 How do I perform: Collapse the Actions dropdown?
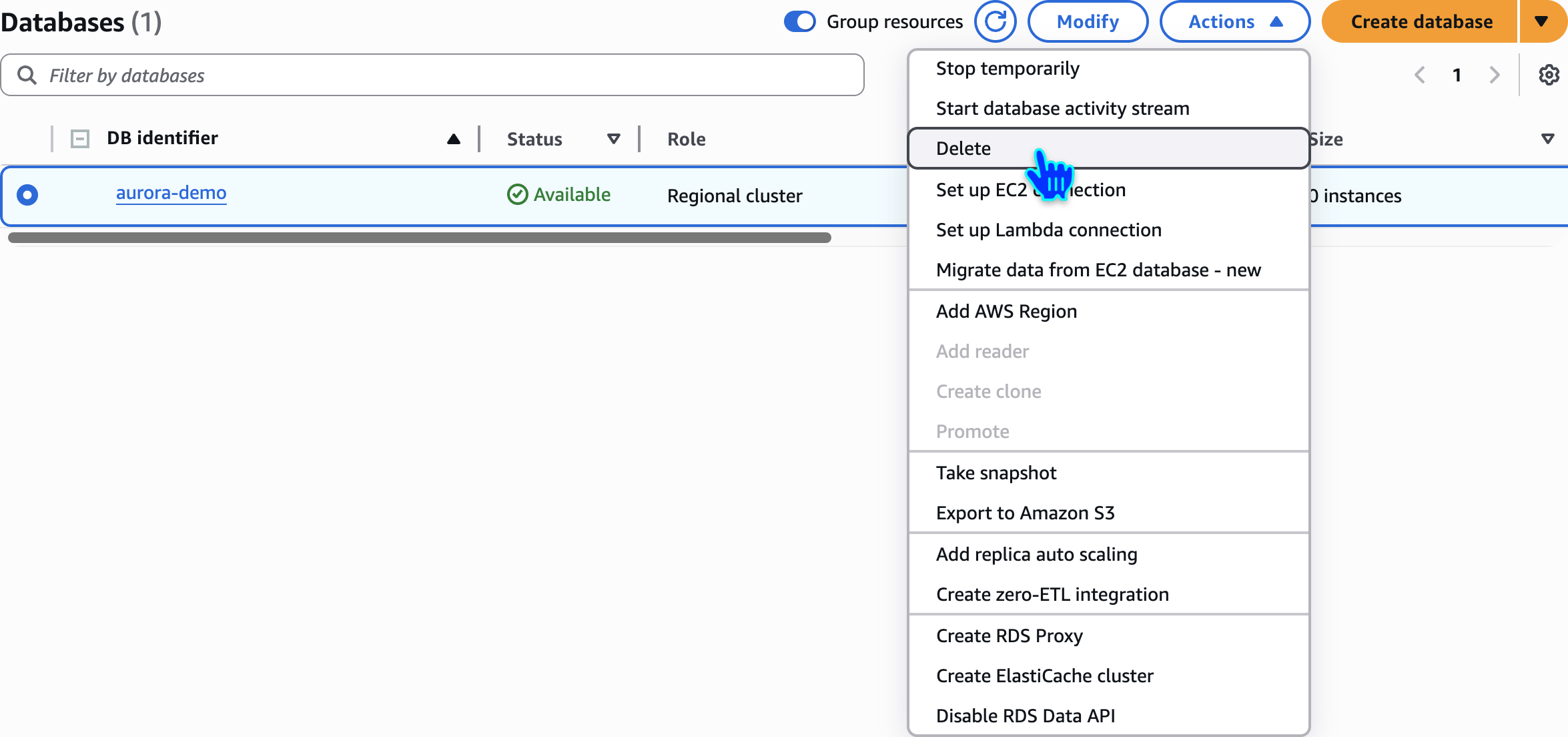[x=1234, y=21]
